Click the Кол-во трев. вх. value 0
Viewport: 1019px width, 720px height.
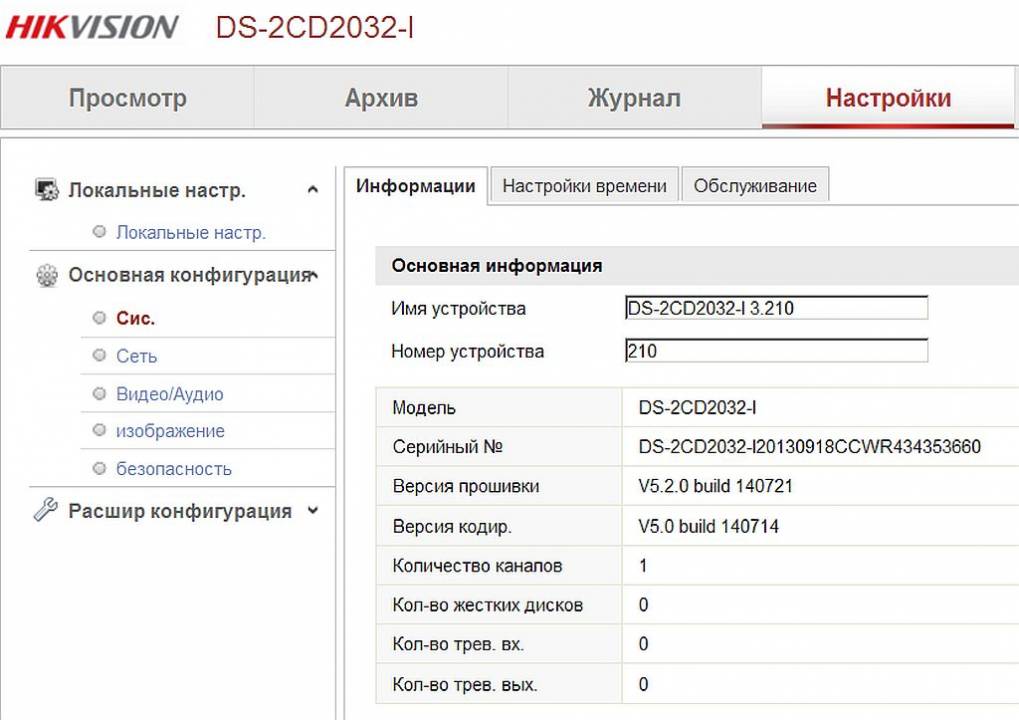[643, 644]
